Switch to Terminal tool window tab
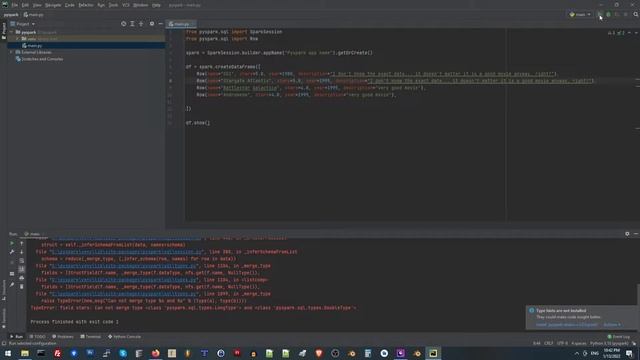This screenshot has width=640, height=360. click(x=91, y=337)
